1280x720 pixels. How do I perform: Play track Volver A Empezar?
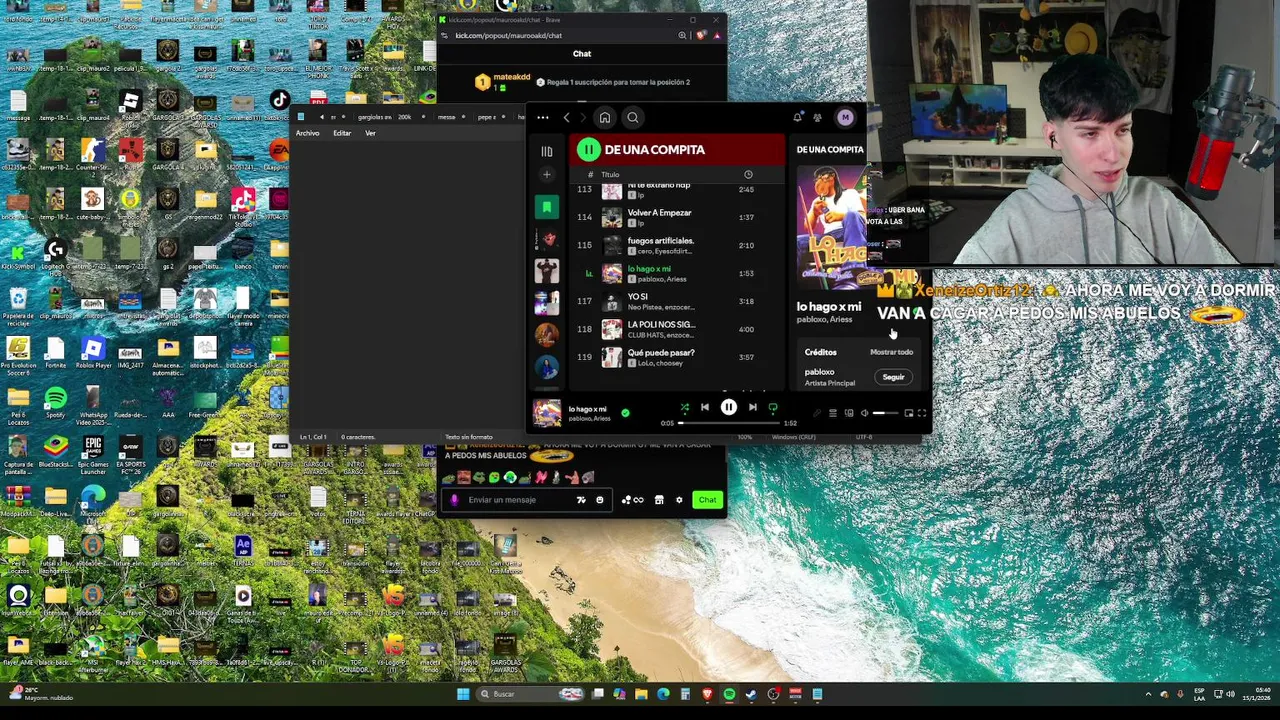(677, 217)
